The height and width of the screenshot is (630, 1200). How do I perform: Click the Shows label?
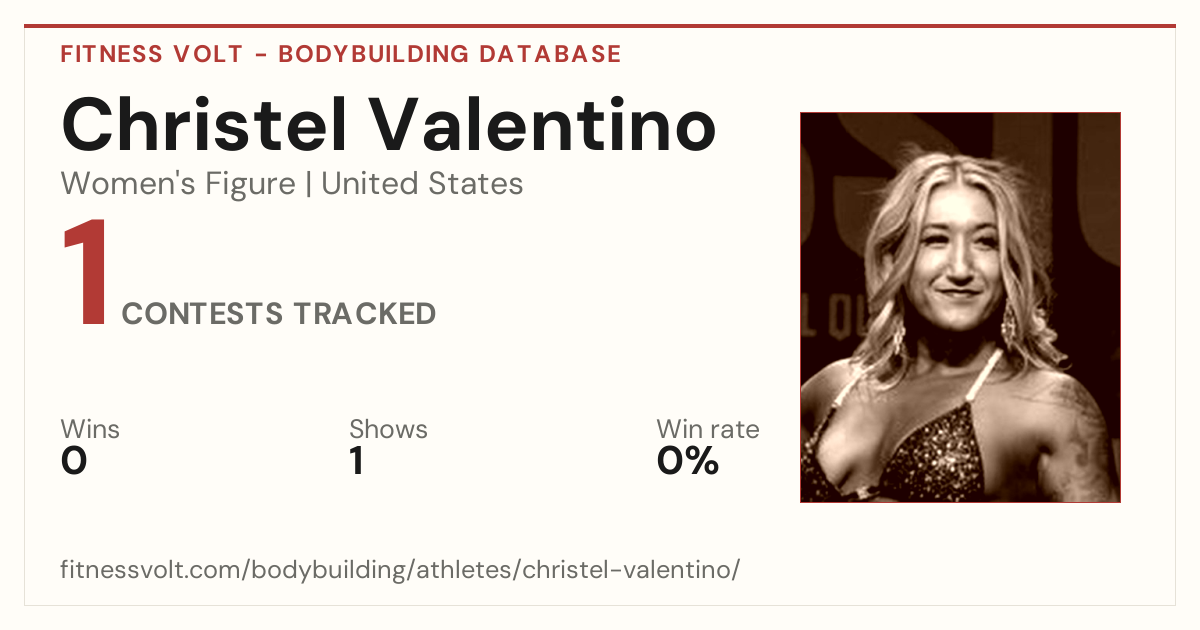click(x=388, y=430)
